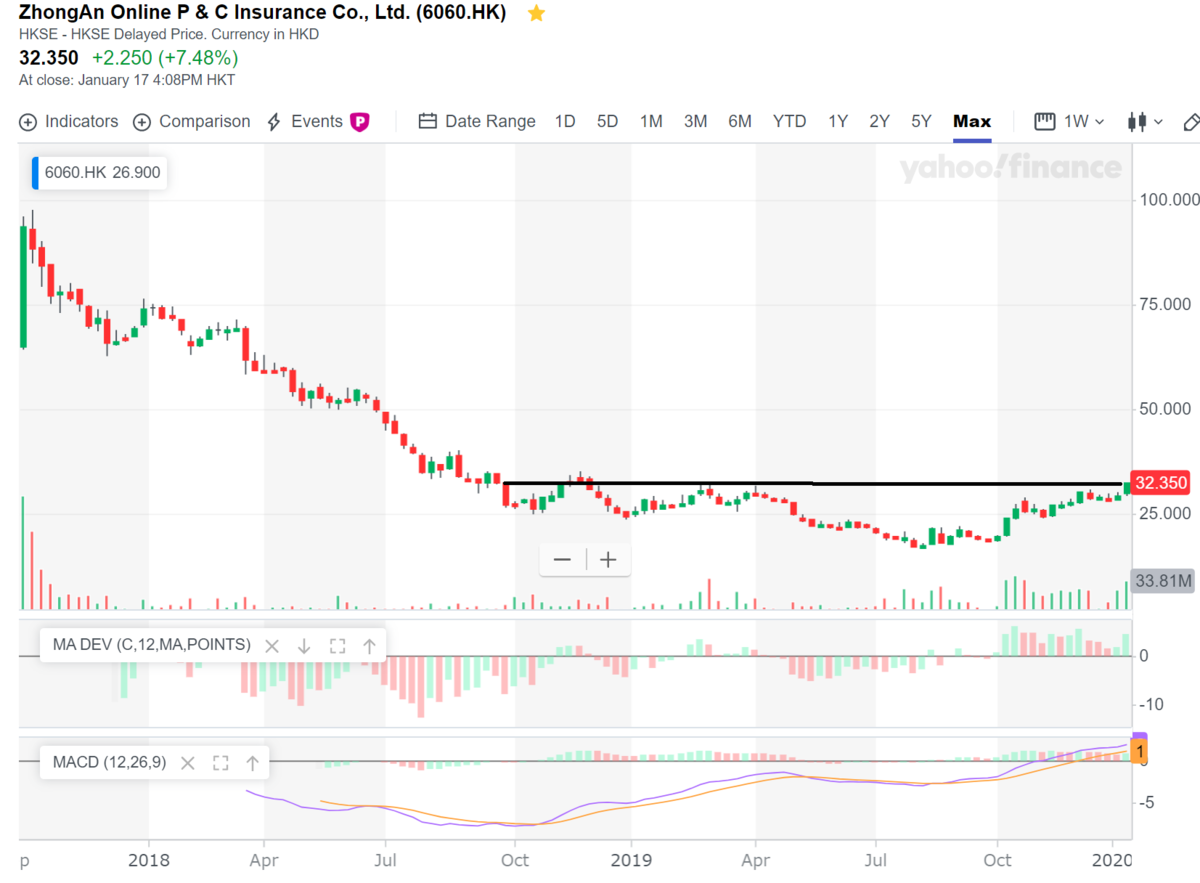Click the Events lightning bolt icon
The width and height of the screenshot is (1200, 883).
[x=274, y=122]
